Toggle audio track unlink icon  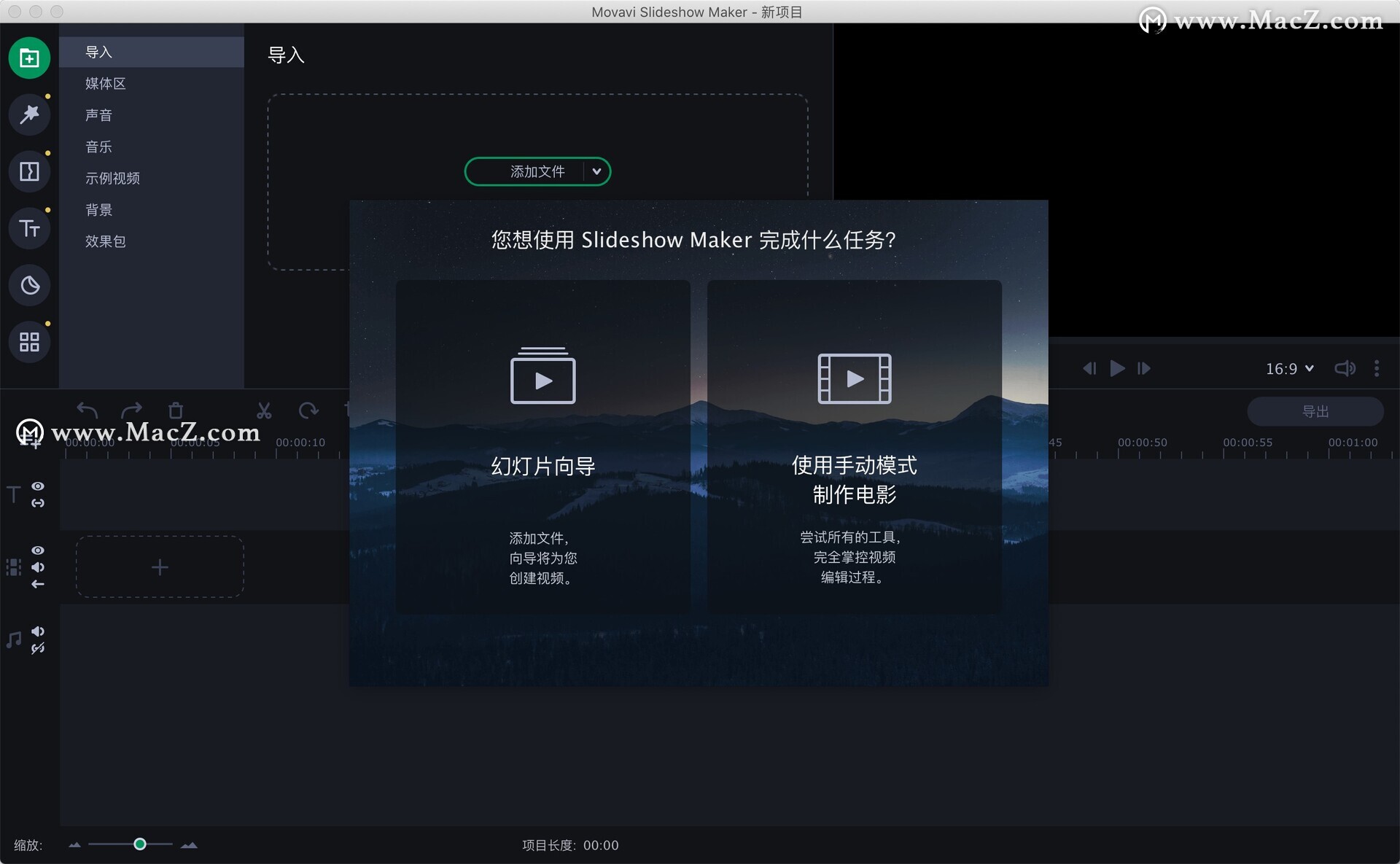38,648
